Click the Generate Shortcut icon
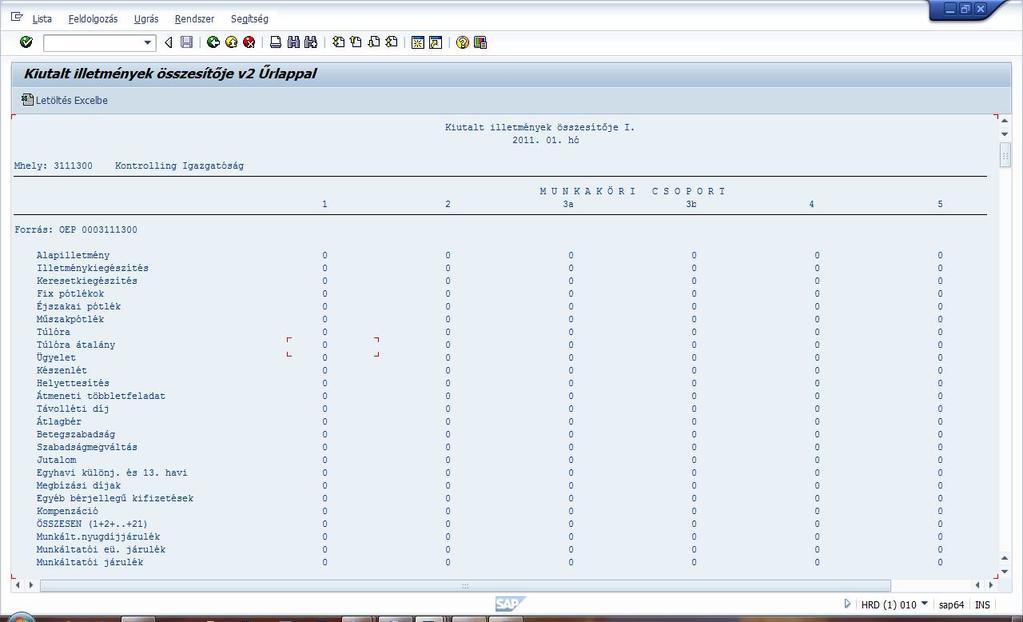 (x=436, y=42)
